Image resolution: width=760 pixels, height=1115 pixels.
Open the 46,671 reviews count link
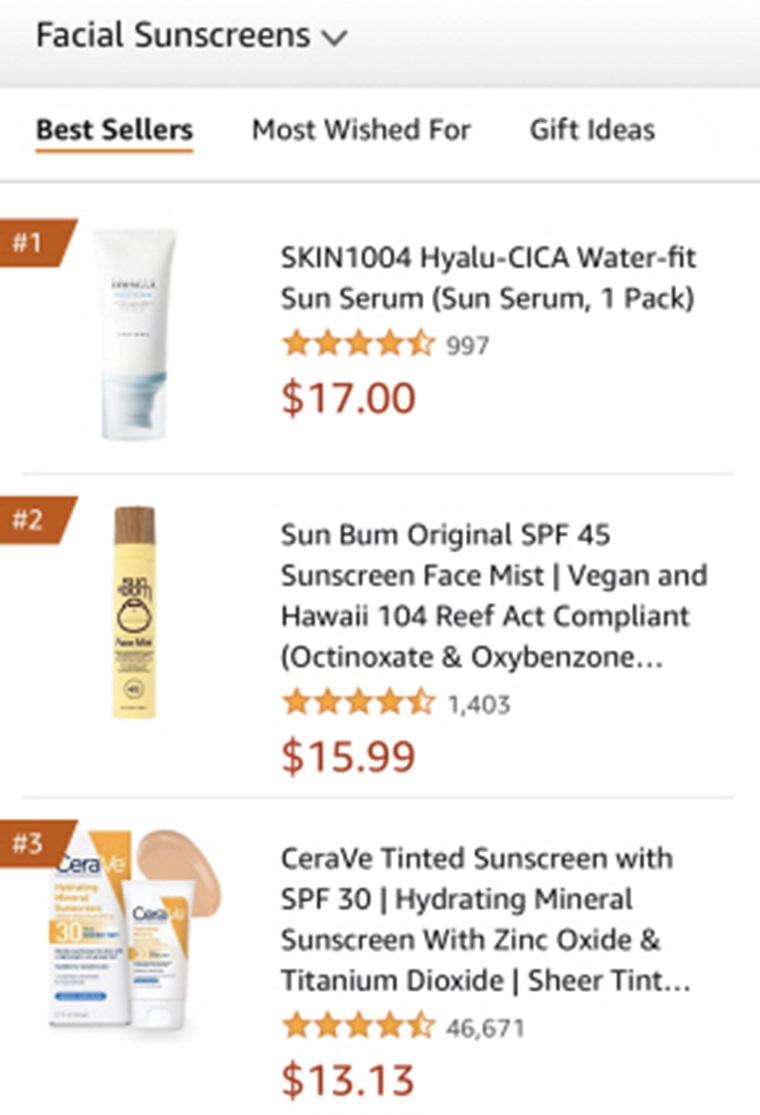485,1028
